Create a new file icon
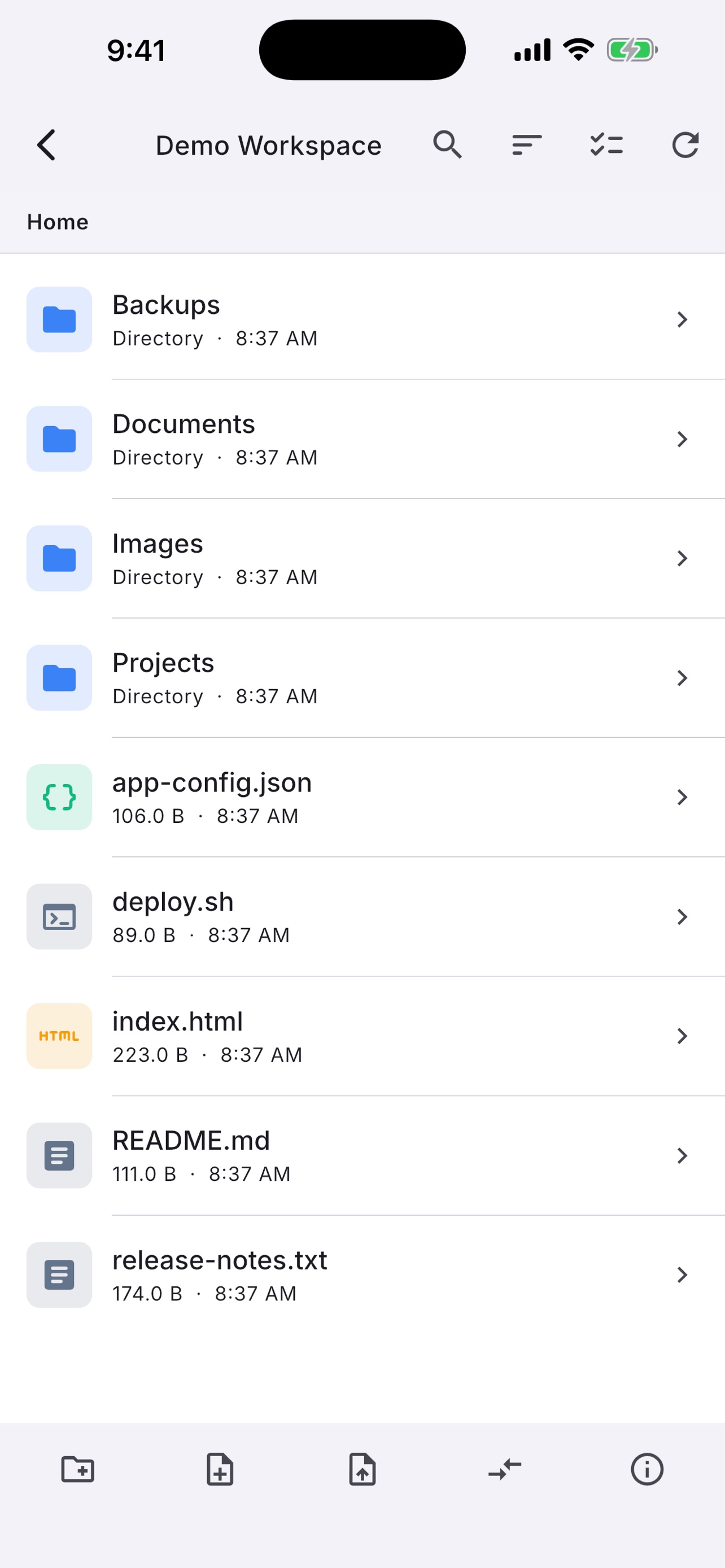725x1568 pixels. 220,1469
